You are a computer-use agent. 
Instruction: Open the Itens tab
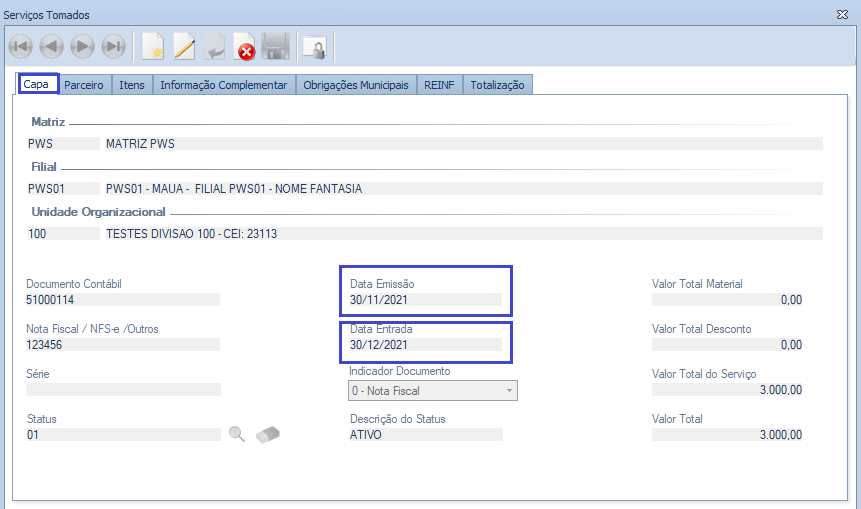[x=132, y=85]
